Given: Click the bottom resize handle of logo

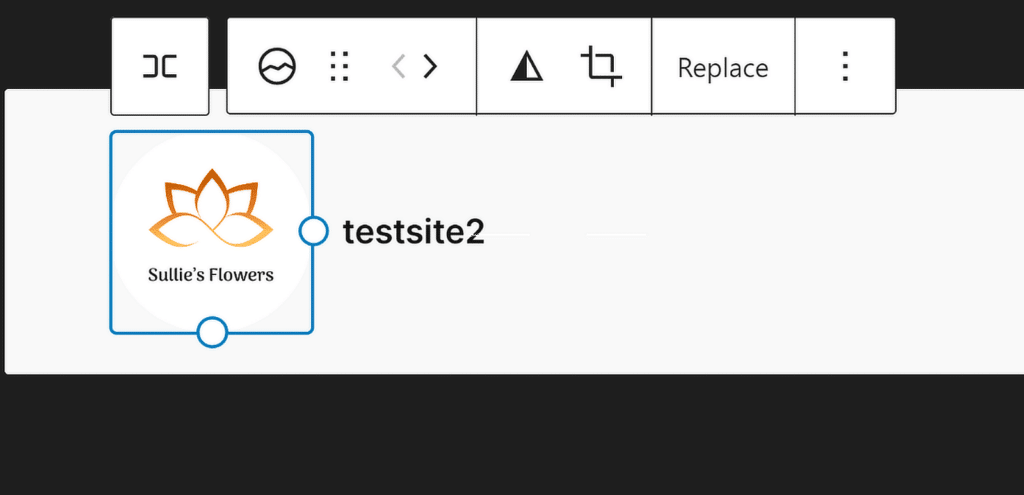Looking at the screenshot, I should [x=212, y=332].
